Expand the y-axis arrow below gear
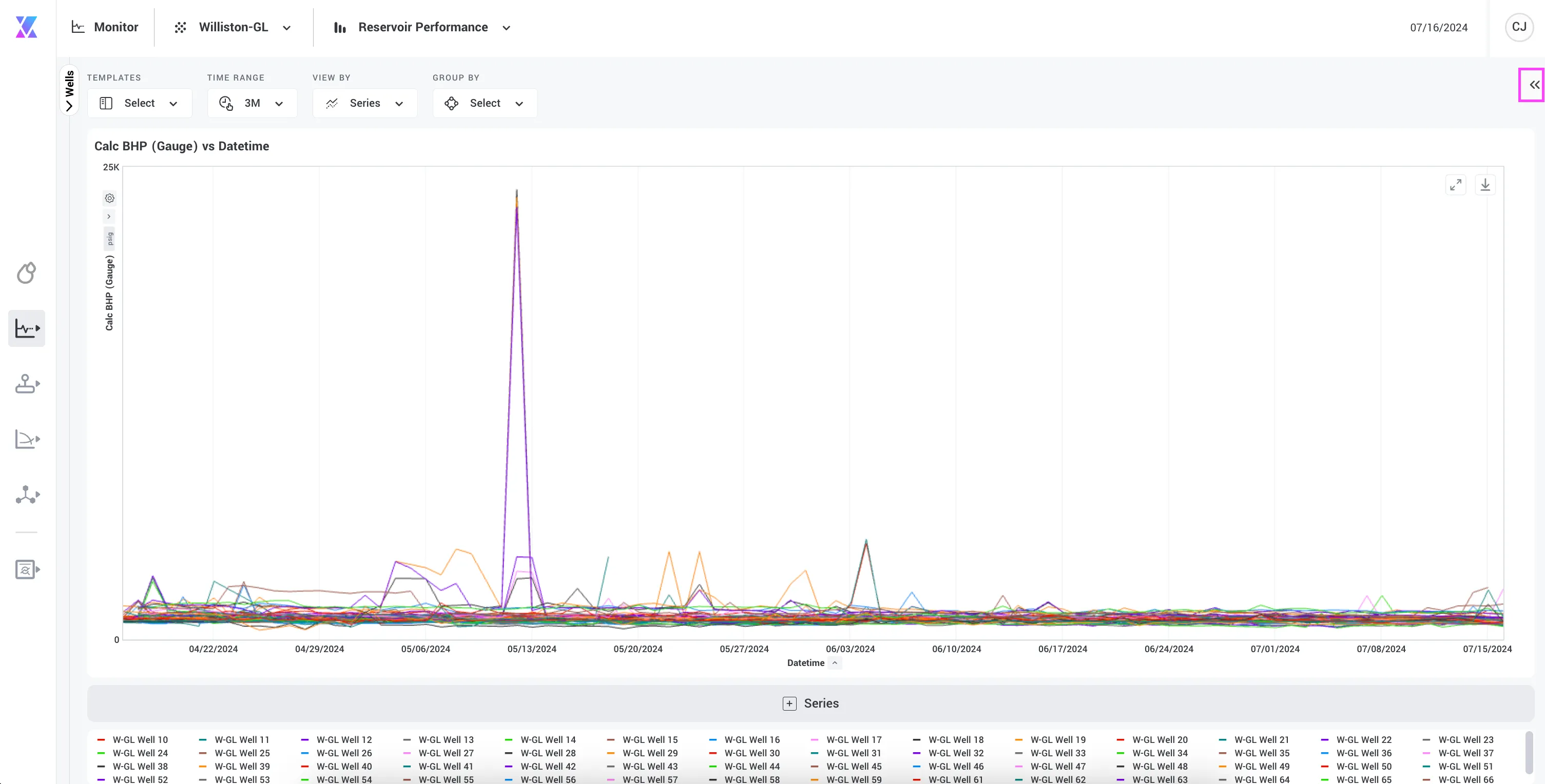1545x784 pixels. pyautogui.click(x=109, y=217)
